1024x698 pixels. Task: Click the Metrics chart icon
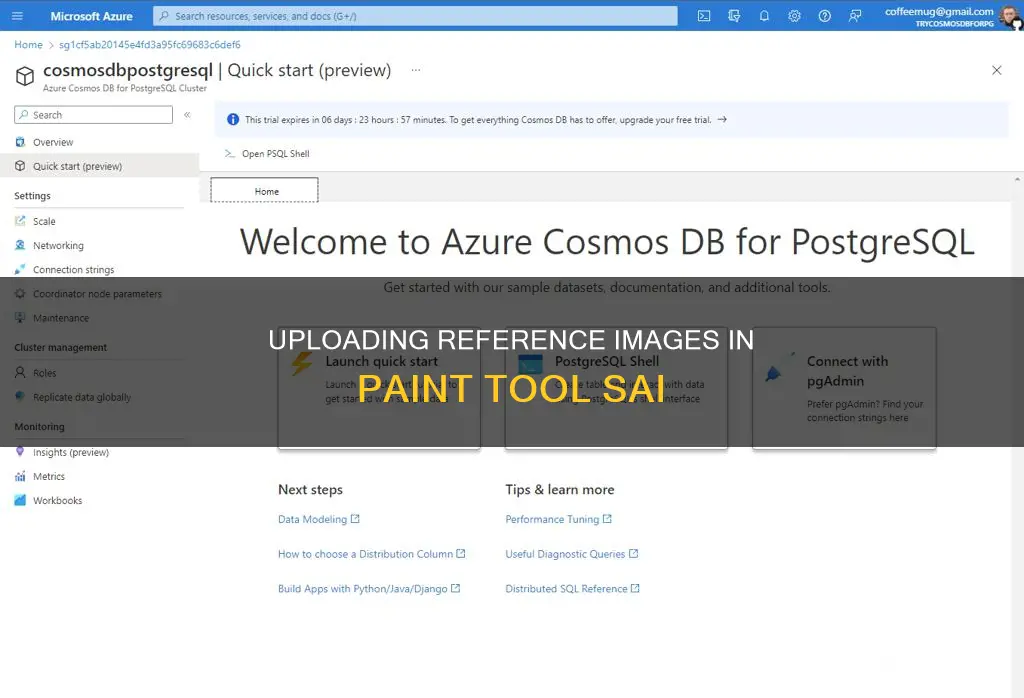click(20, 476)
